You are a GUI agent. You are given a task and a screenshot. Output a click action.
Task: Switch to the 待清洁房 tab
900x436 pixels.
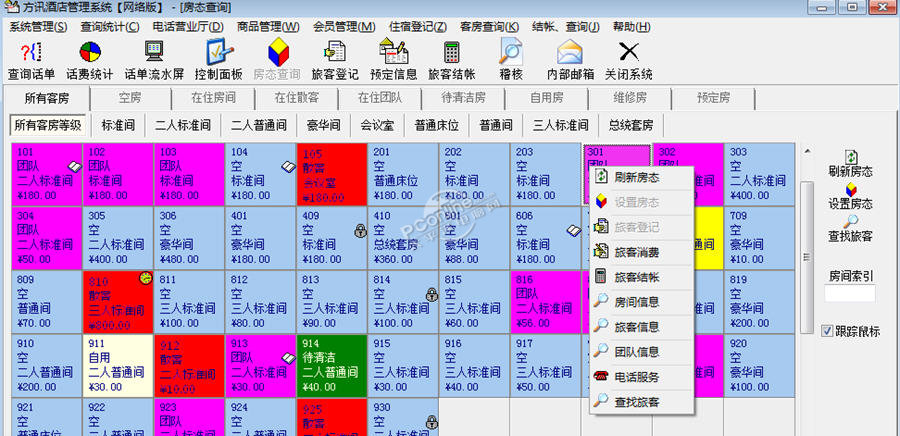(x=463, y=98)
